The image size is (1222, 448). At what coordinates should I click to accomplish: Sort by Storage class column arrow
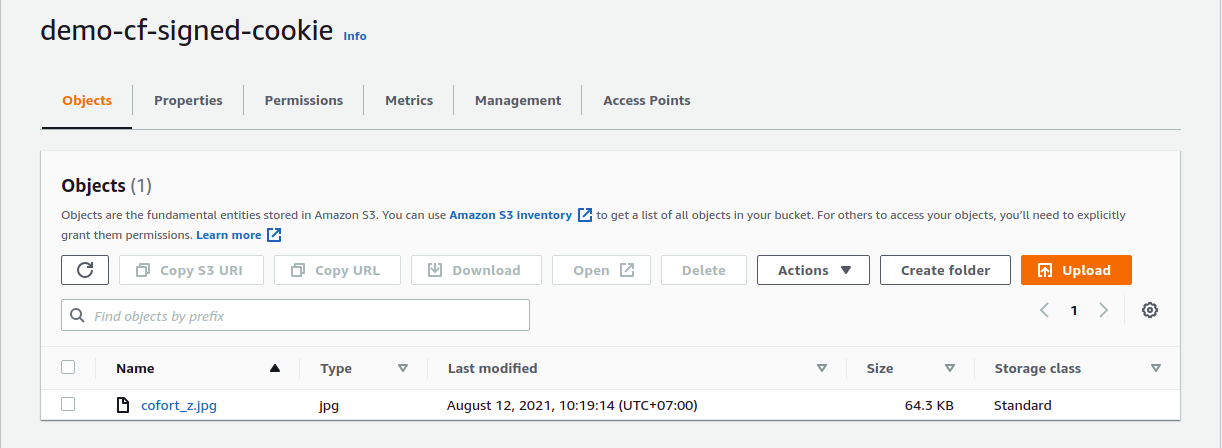(1156, 368)
